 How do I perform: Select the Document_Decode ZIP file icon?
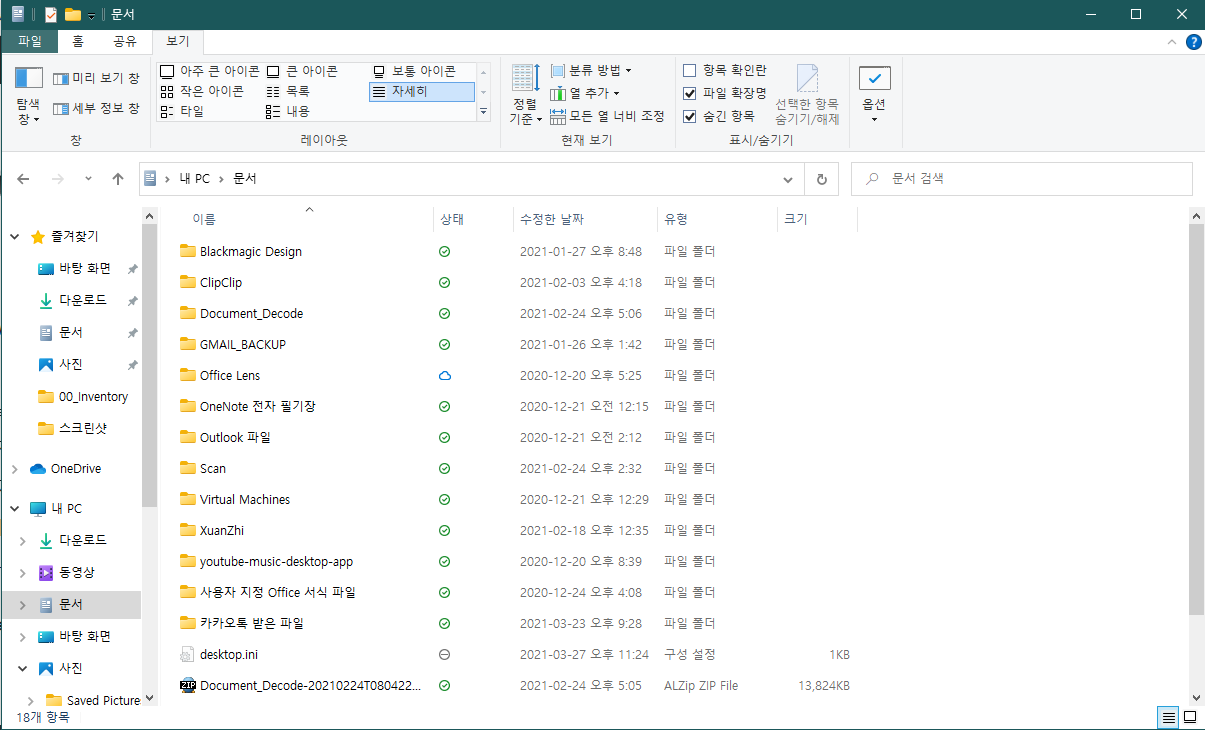[188, 685]
